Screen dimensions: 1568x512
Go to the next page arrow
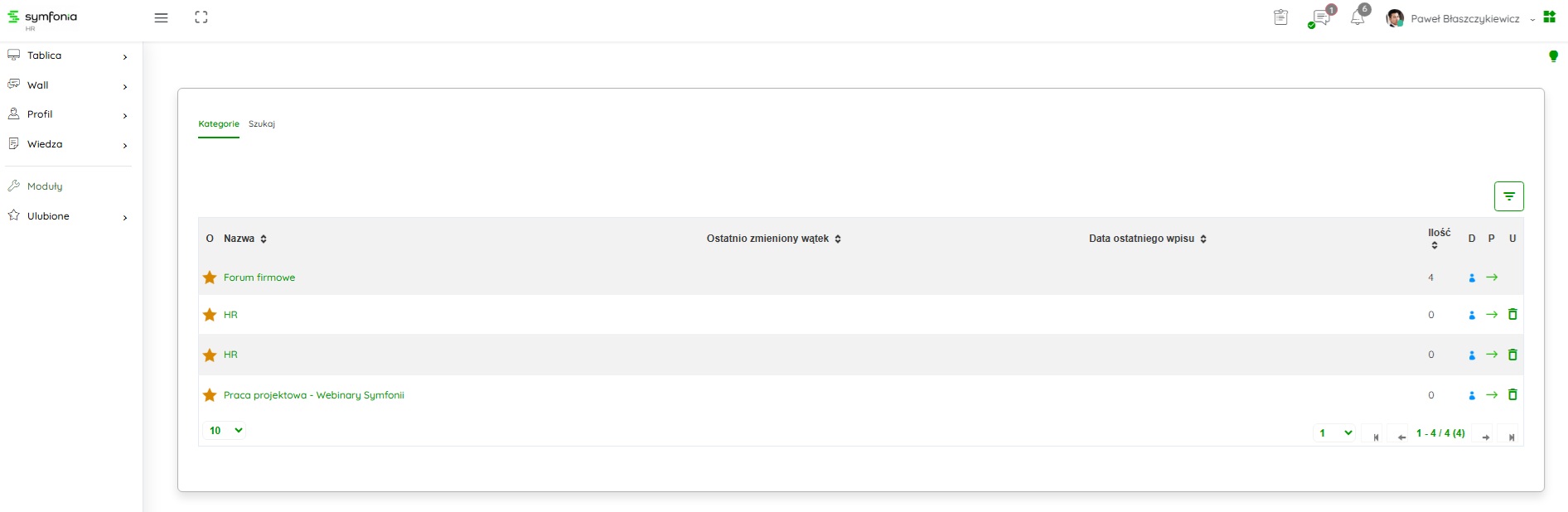[1486, 437]
